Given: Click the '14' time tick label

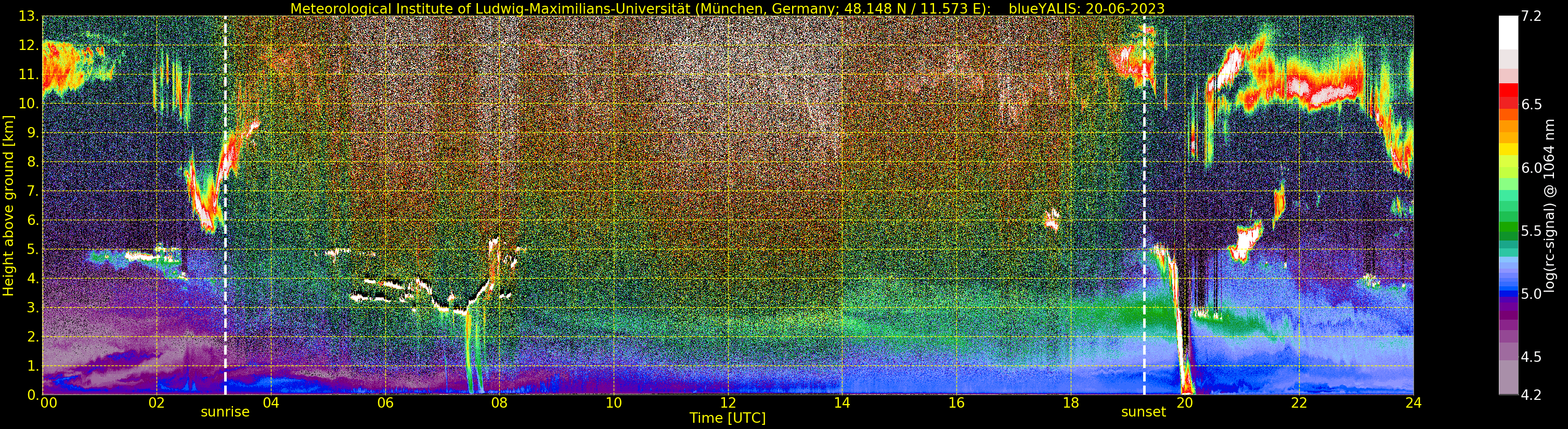Looking at the screenshot, I should coord(843,403).
